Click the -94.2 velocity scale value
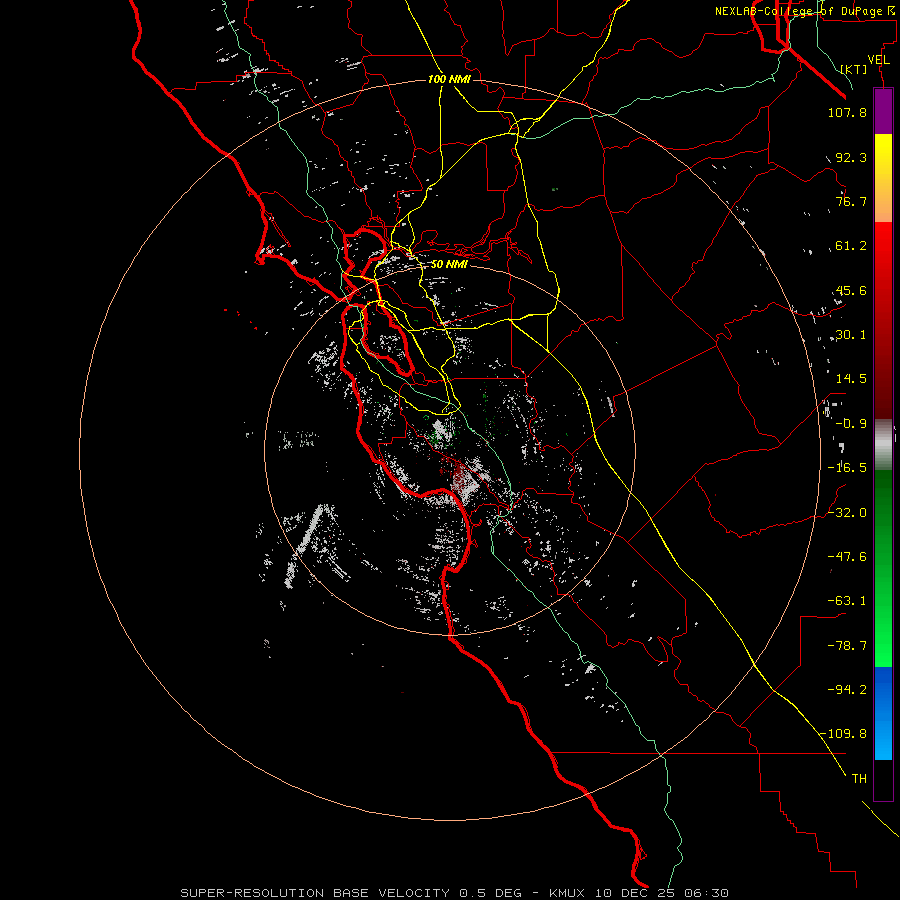Viewport: 900px width, 900px height. (847, 689)
